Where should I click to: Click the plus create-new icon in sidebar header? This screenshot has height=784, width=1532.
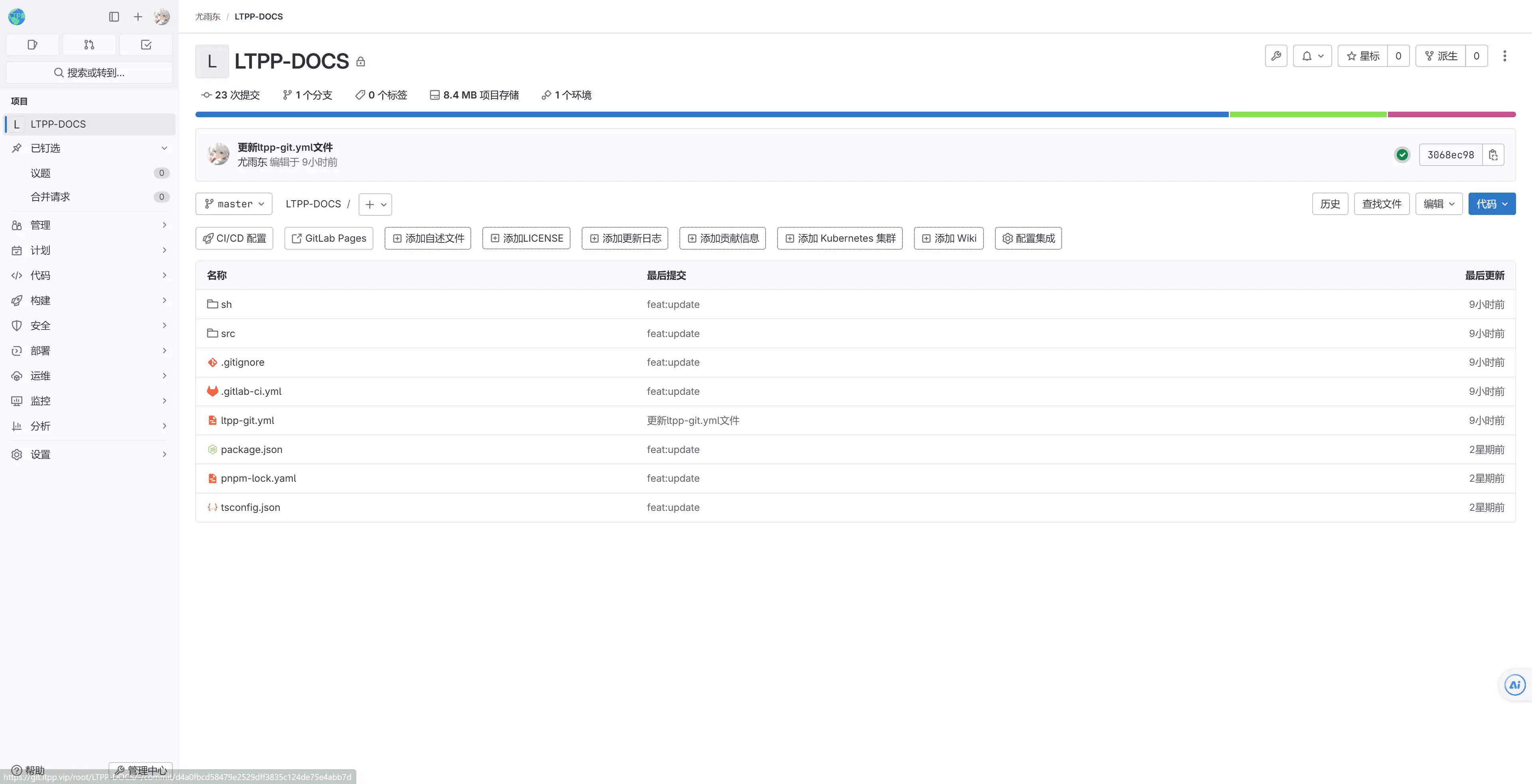[x=138, y=17]
